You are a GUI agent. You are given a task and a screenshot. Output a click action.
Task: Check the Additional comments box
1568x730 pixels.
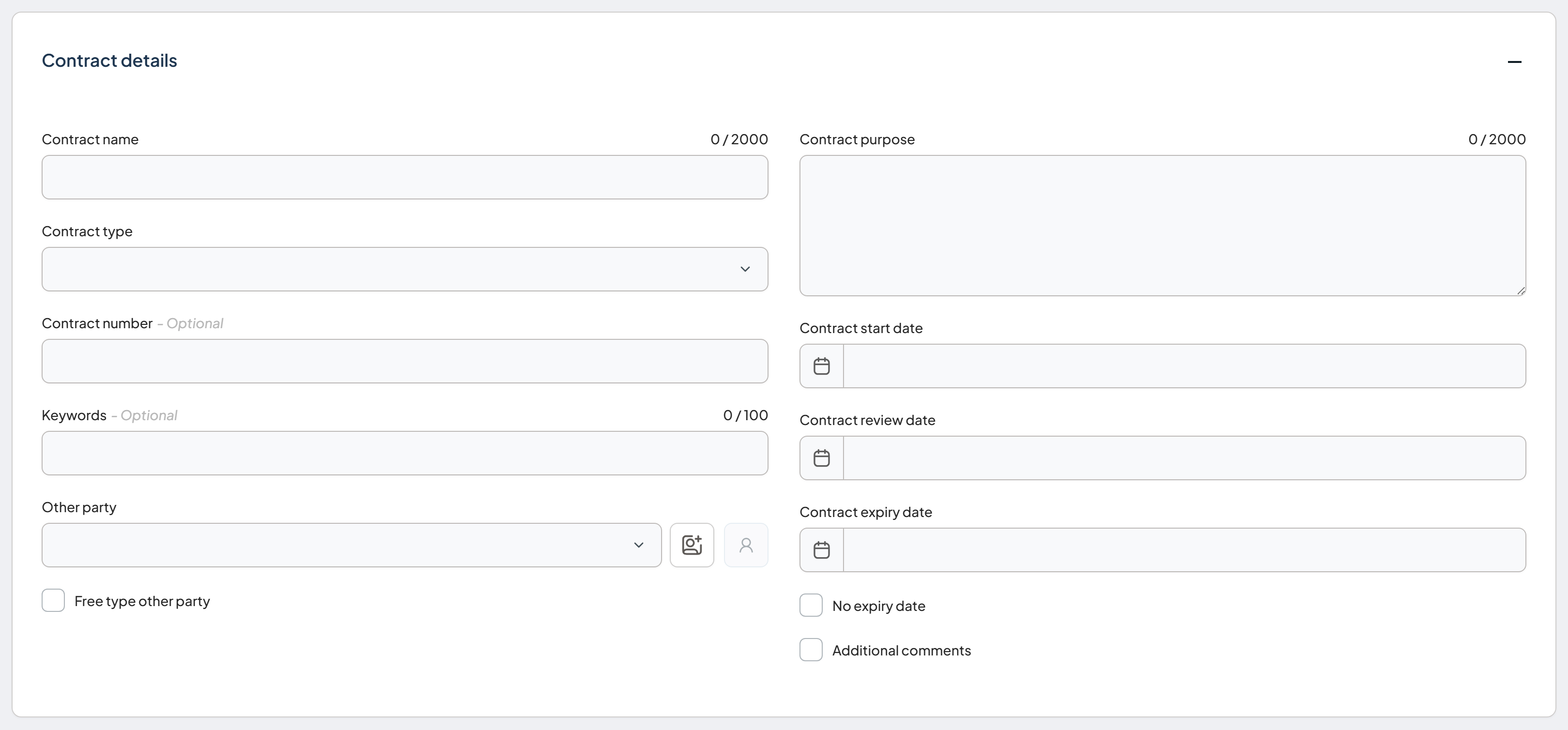tap(811, 650)
